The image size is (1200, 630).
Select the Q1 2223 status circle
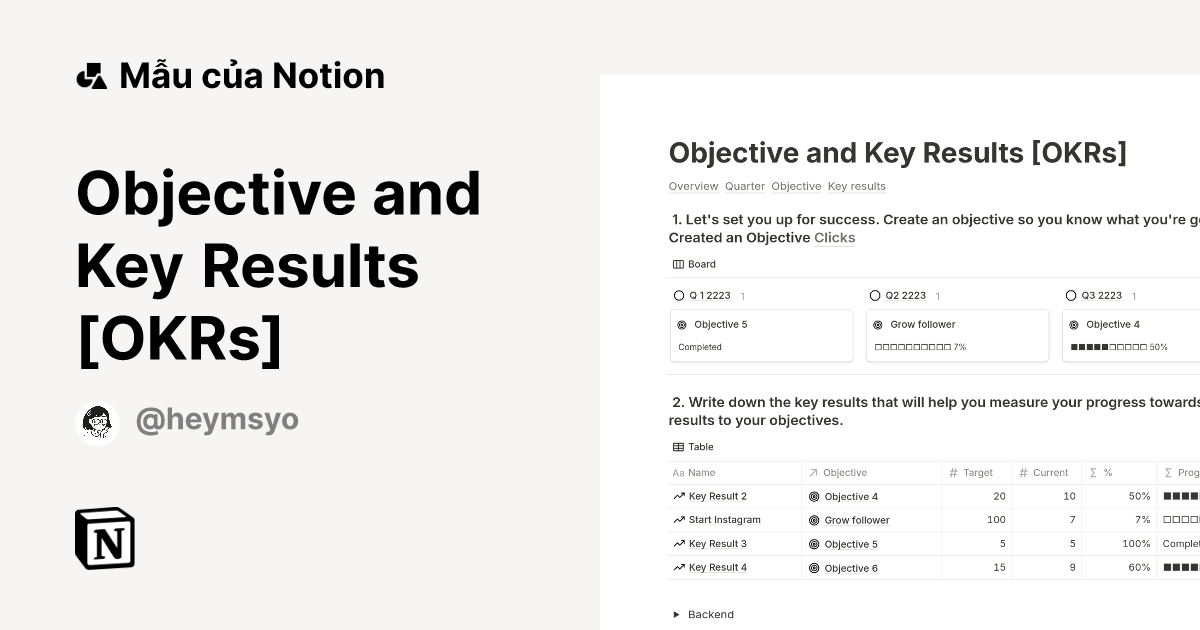click(679, 295)
